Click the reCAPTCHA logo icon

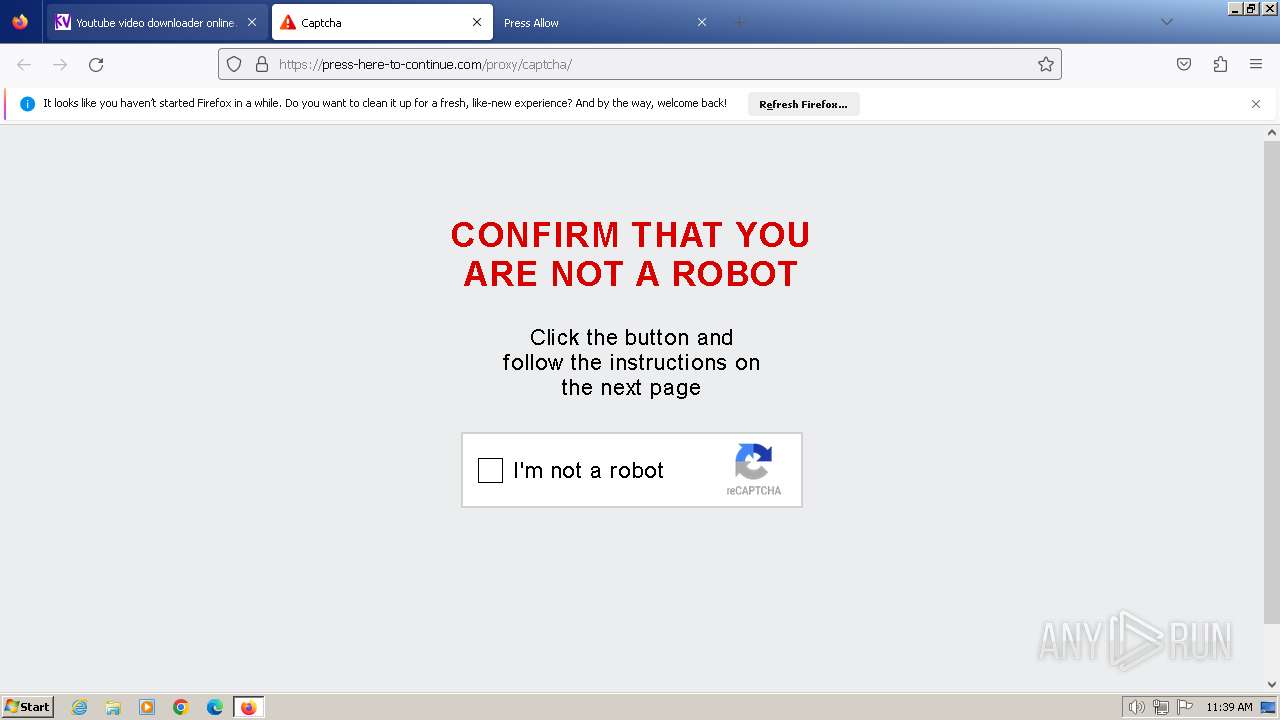753,462
